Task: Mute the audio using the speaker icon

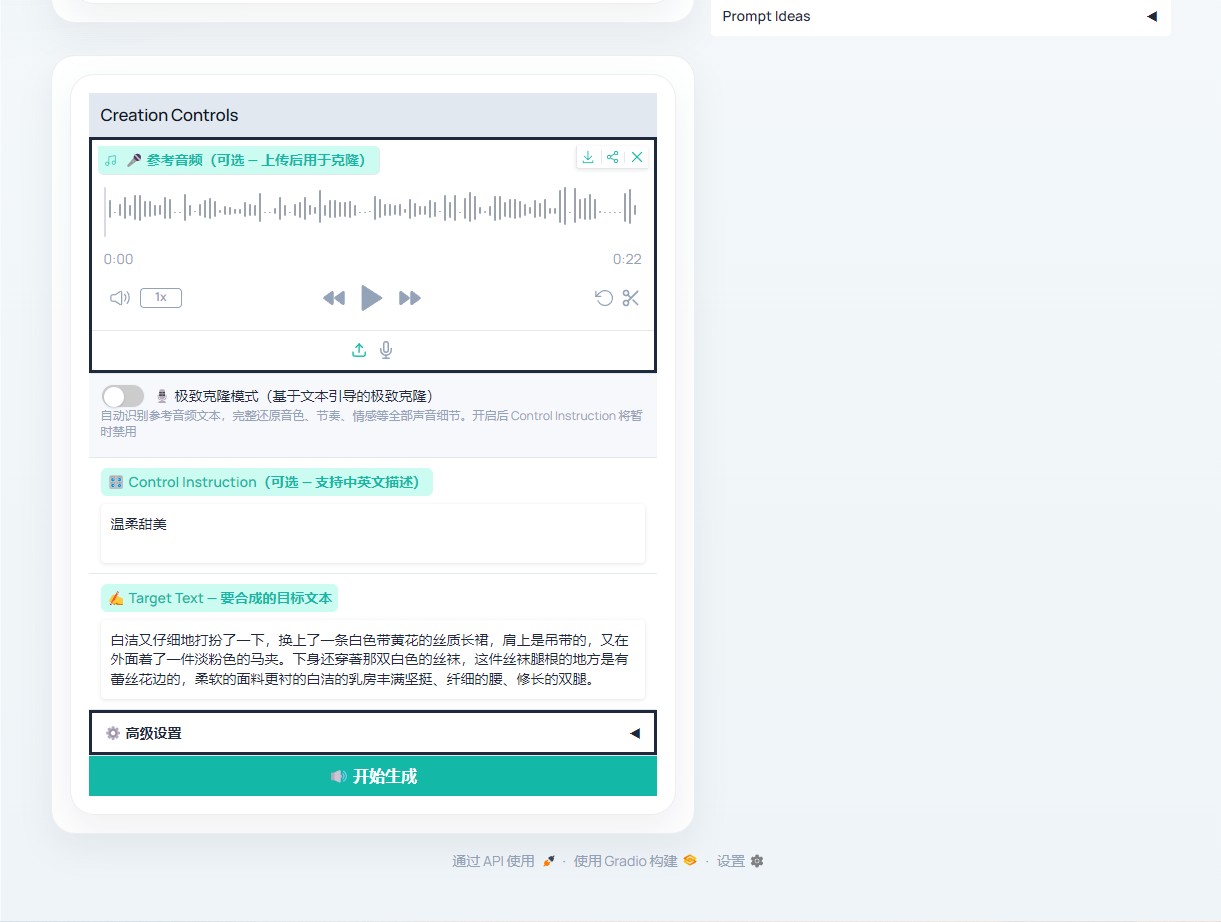Action: (x=120, y=298)
